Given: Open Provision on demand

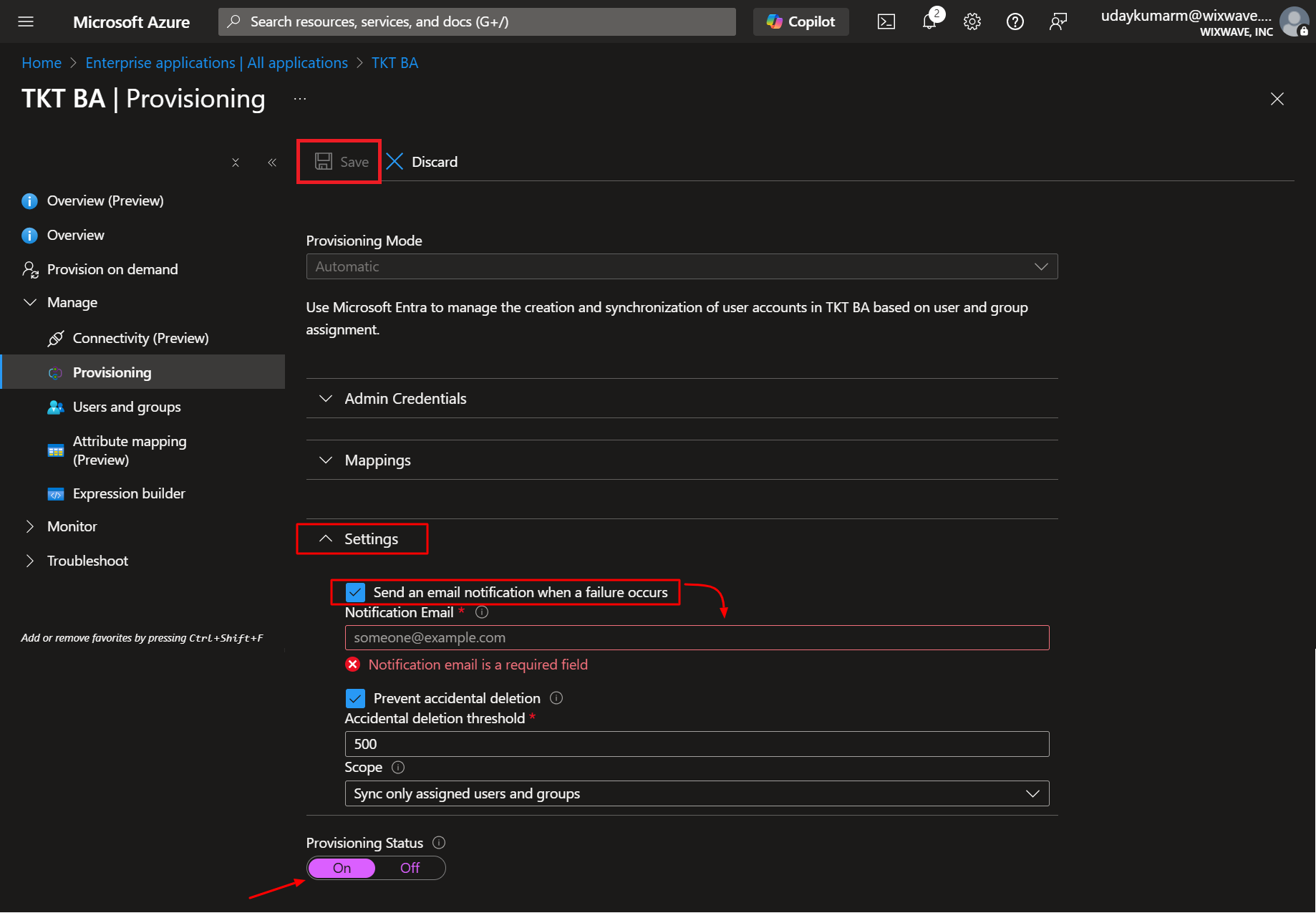Looking at the screenshot, I should point(112,269).
